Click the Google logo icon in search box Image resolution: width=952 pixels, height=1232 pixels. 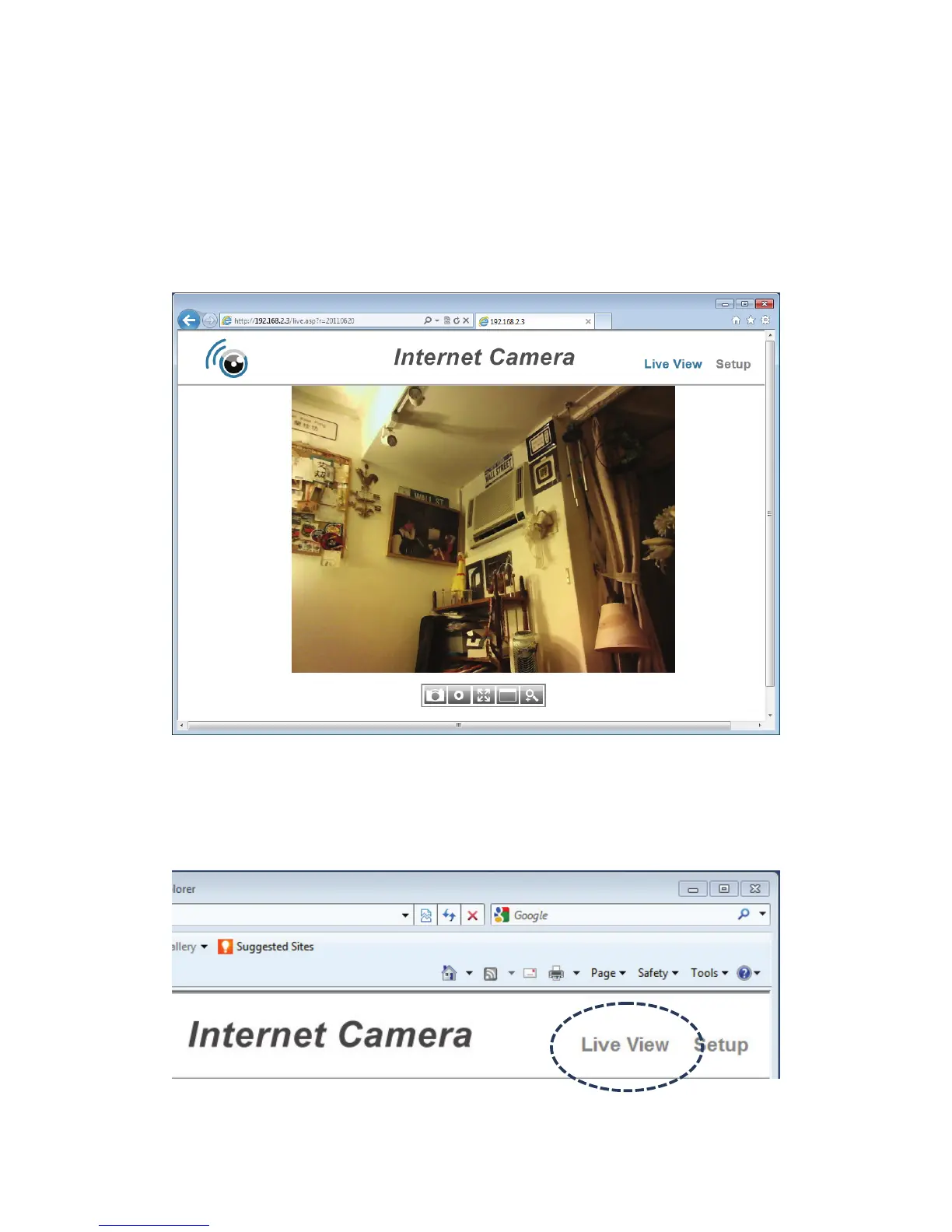502,915
